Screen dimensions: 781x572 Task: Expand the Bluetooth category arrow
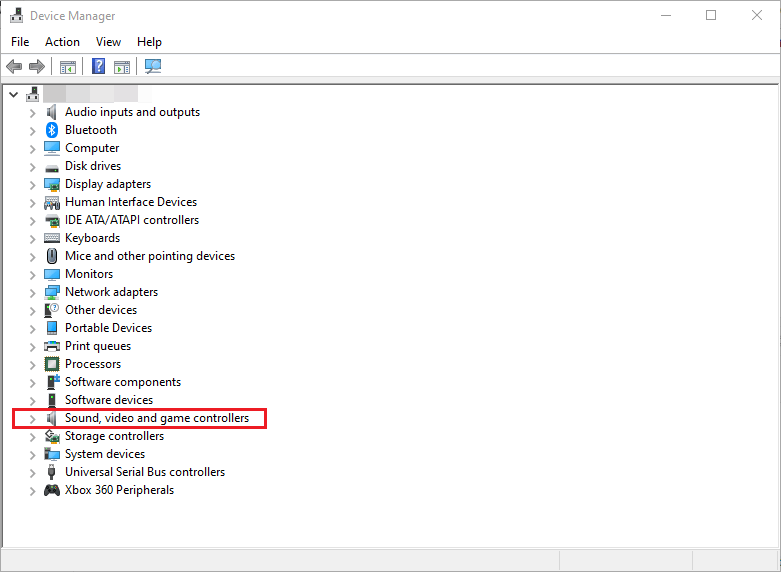tap(32, 131)
